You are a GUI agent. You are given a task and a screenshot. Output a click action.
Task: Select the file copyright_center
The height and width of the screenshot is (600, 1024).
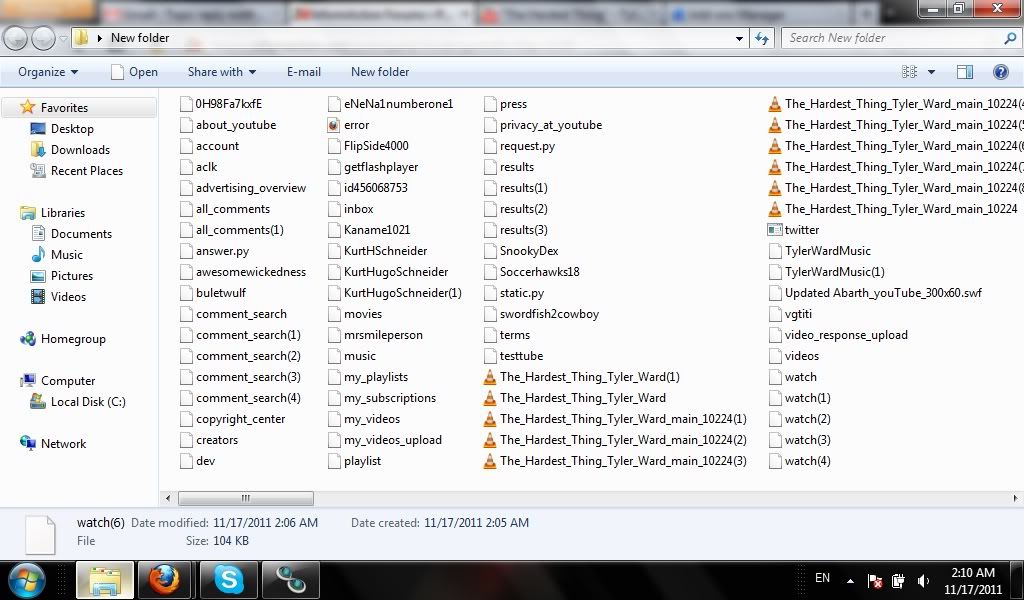point(232,418)
